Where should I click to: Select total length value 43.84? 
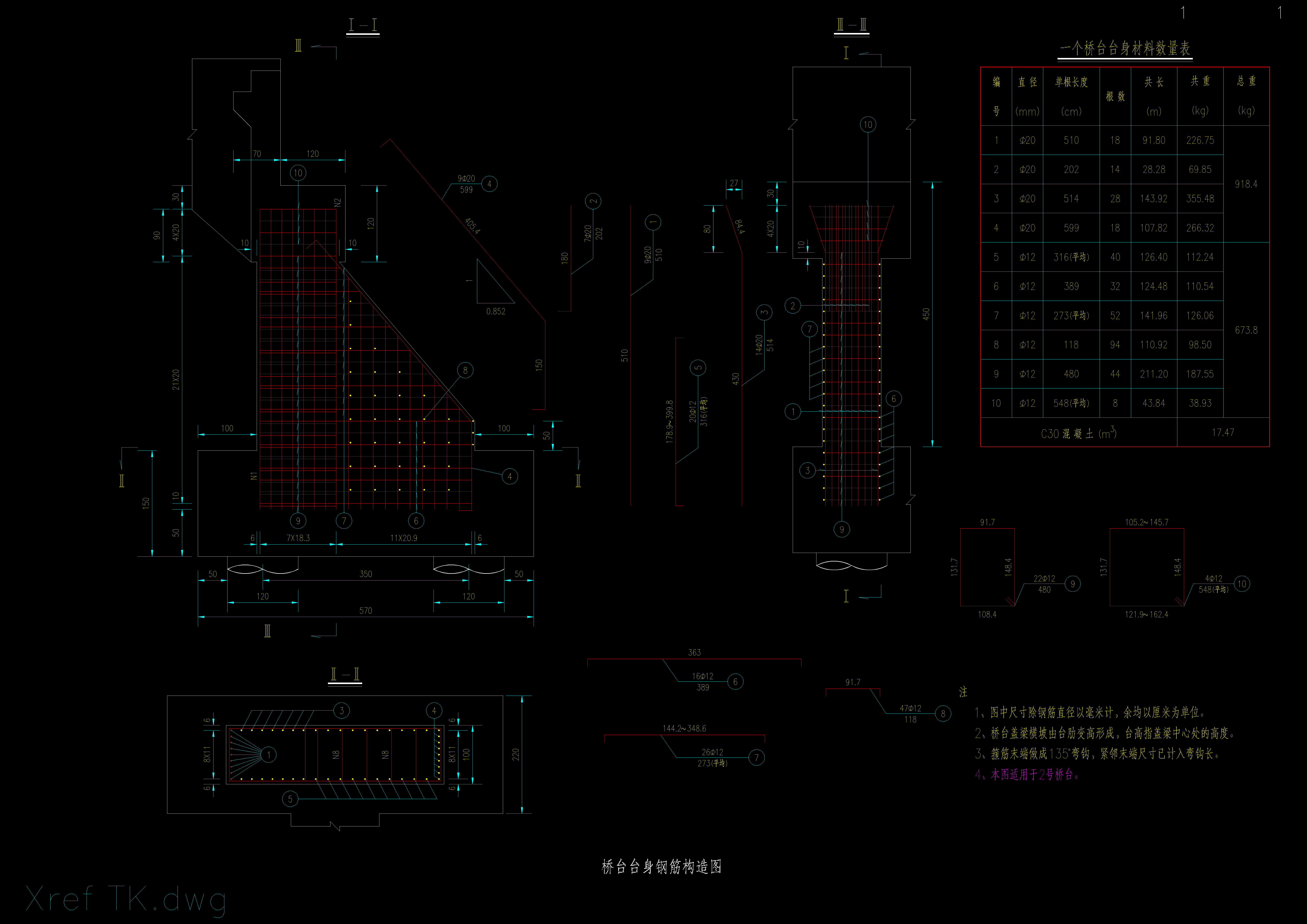1154,403
